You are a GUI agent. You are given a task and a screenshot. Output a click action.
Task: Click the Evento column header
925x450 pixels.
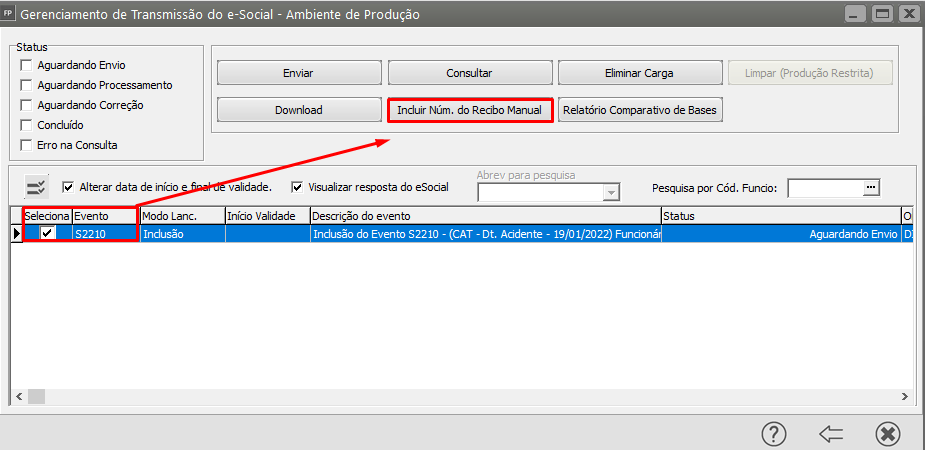coord(106,216)
